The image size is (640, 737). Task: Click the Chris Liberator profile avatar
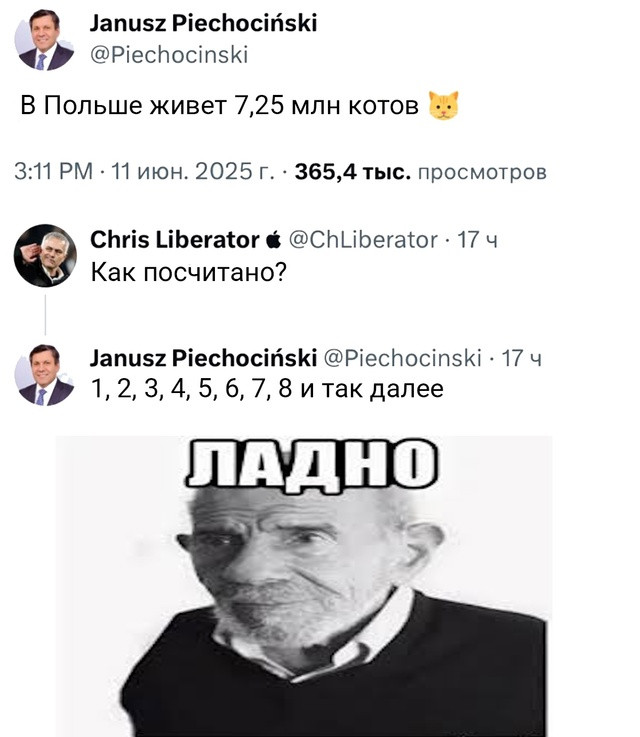tap(45, 256)
